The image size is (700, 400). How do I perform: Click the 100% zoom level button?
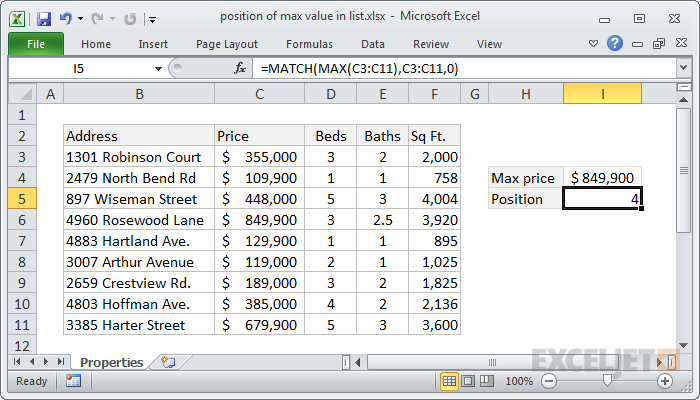click(x=519, y=381)
